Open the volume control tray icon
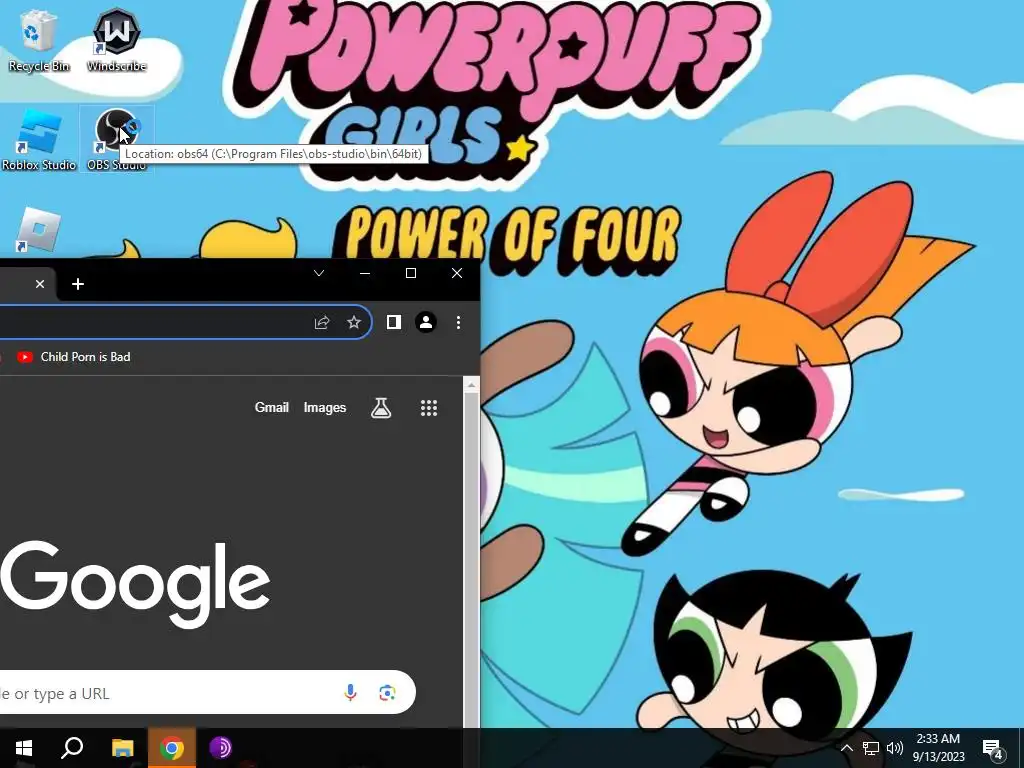 895,748
